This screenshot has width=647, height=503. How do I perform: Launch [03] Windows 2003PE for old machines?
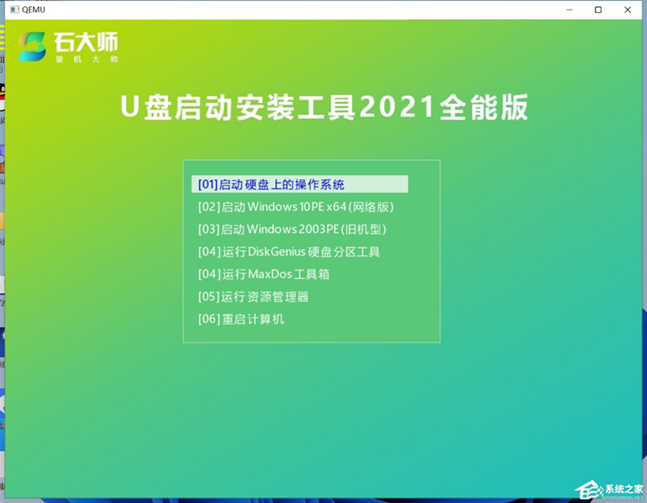292,229
